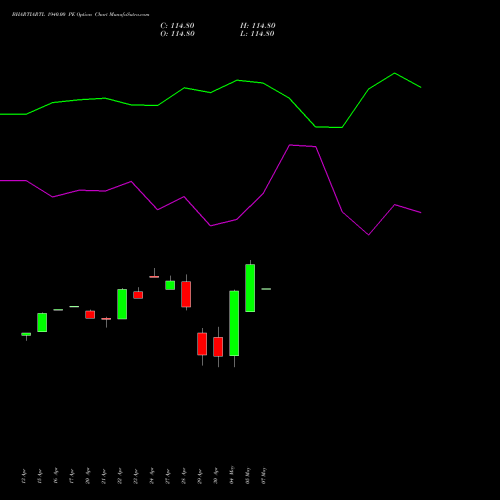Select the high value H: 114.80

pos(258,26)
